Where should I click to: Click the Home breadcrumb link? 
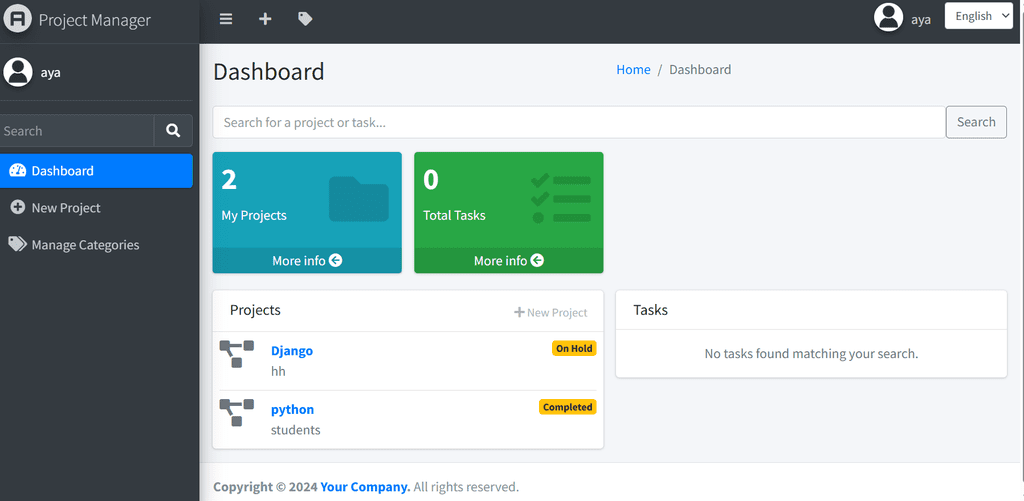[633, 70]
